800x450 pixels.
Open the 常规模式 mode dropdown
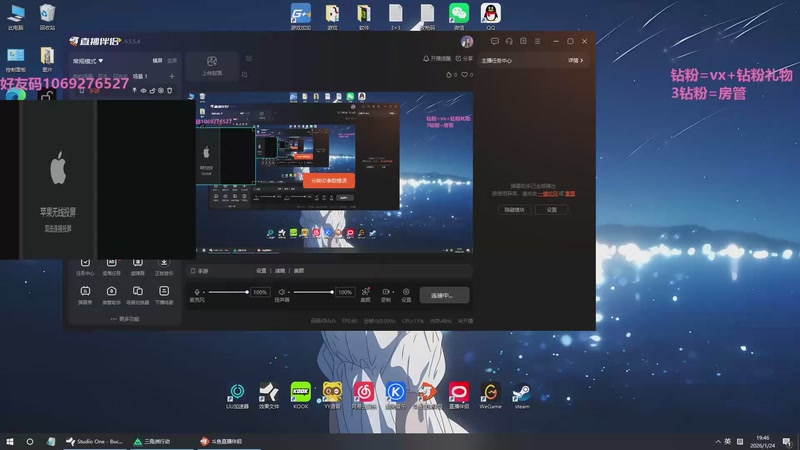88,61
